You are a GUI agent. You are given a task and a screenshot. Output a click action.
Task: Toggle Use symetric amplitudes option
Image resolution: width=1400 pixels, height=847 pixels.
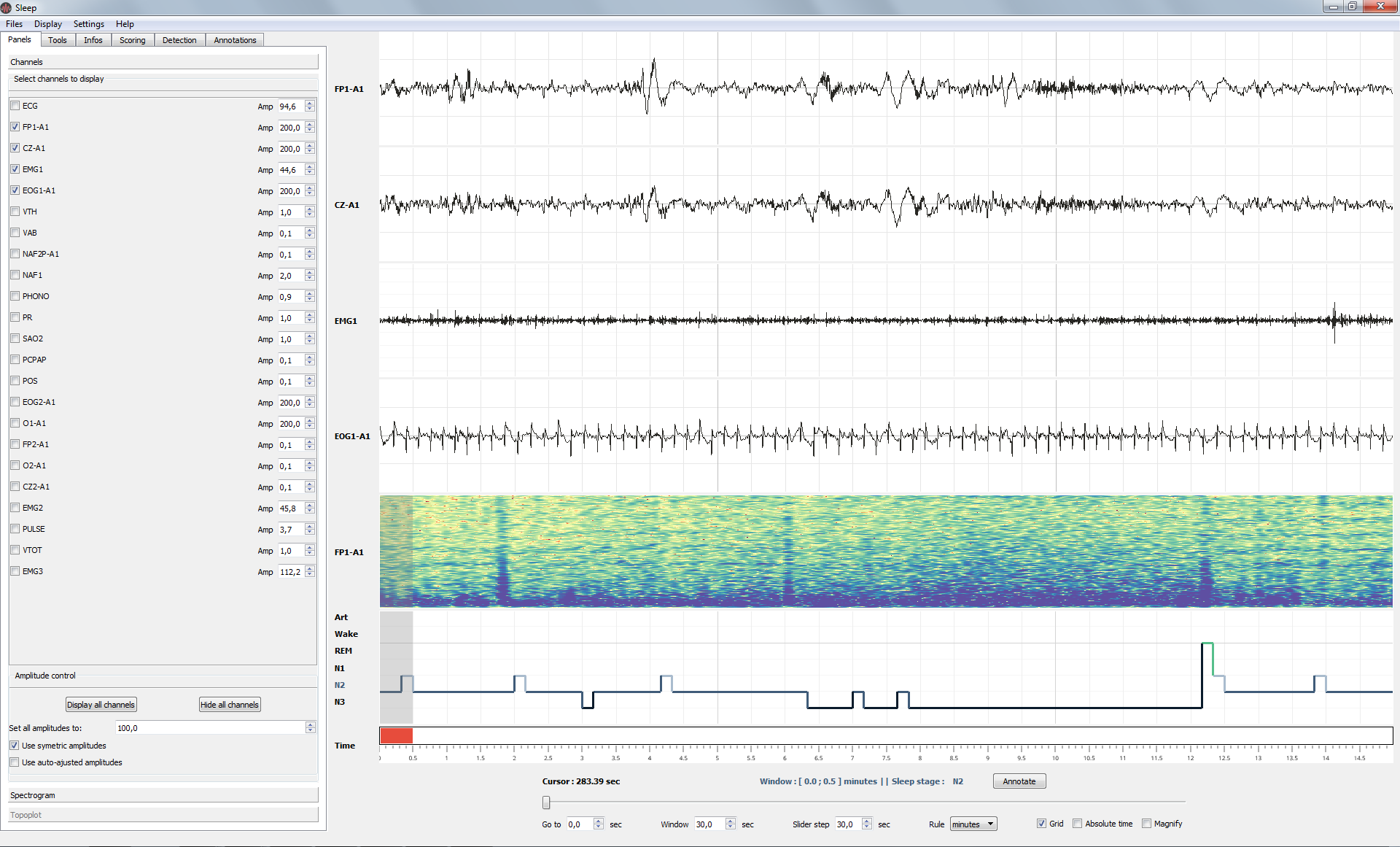point(15,746)
